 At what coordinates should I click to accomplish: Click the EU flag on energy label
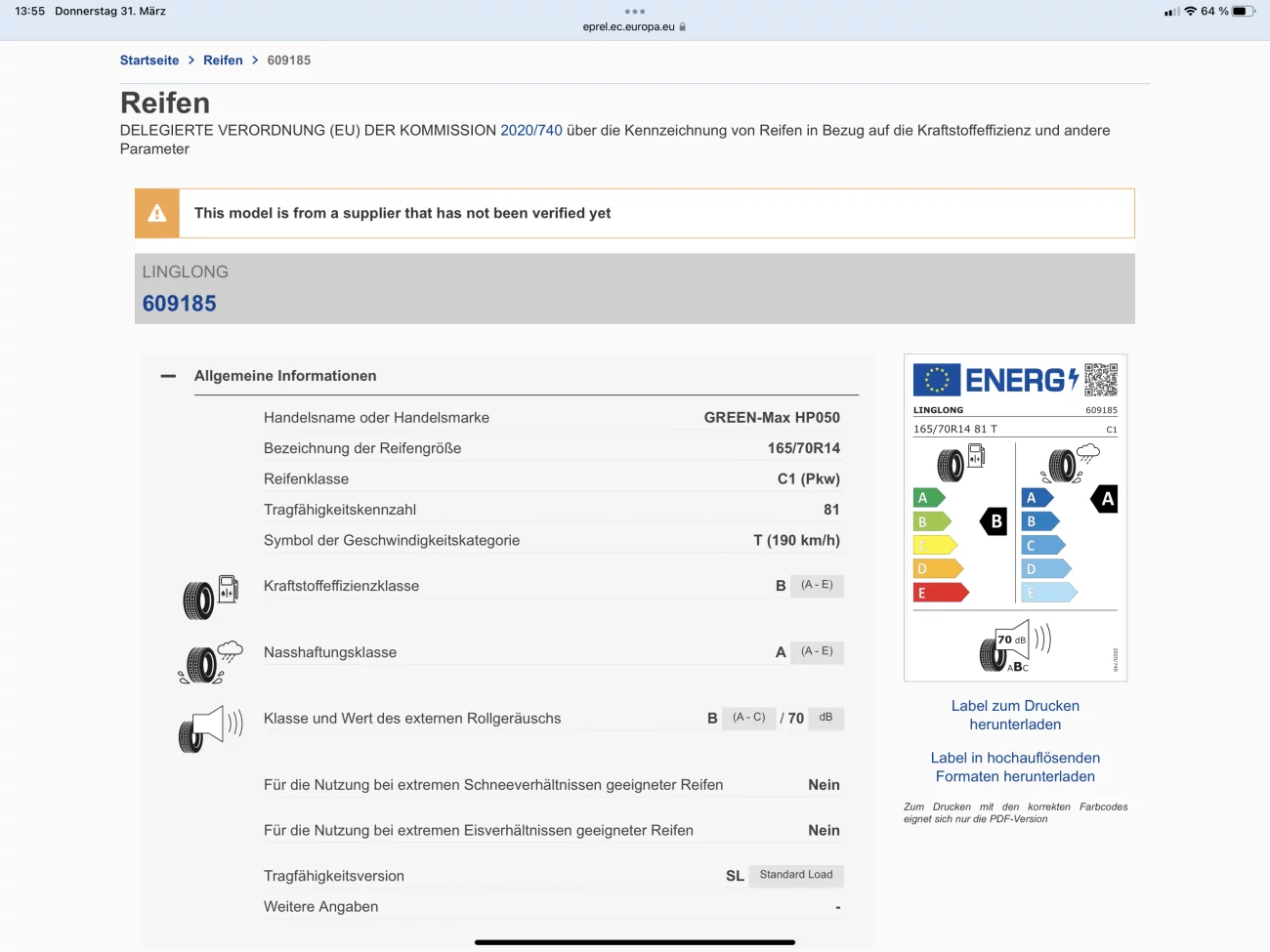coord(936,380)
